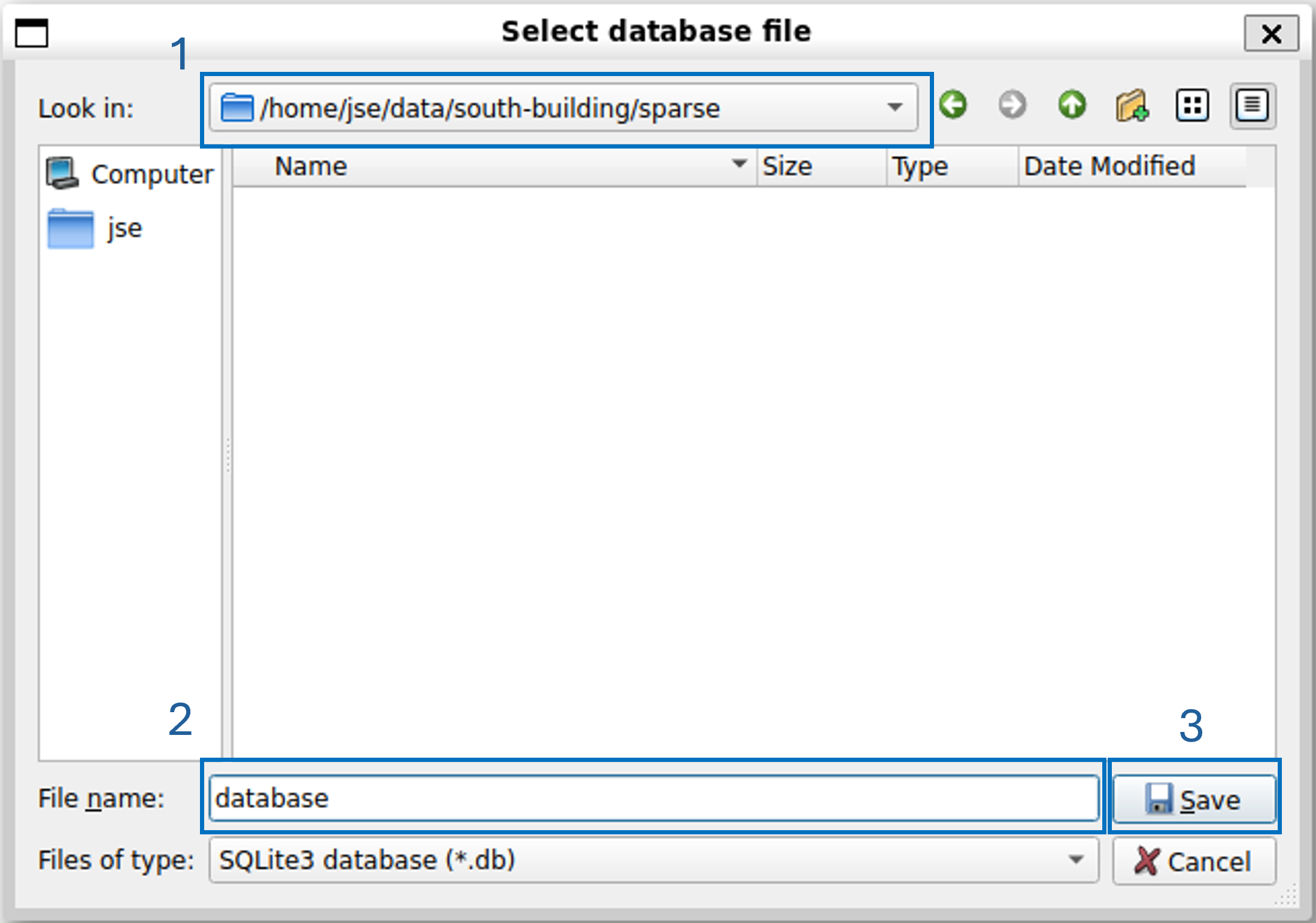This screenshot has width=1316, height=923.
Task: Click the sidebar splitter handle
Action: (228, 454)
